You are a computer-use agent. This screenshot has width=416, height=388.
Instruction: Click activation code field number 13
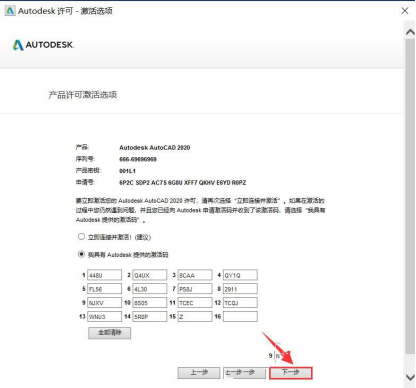[x=104, y=316]
